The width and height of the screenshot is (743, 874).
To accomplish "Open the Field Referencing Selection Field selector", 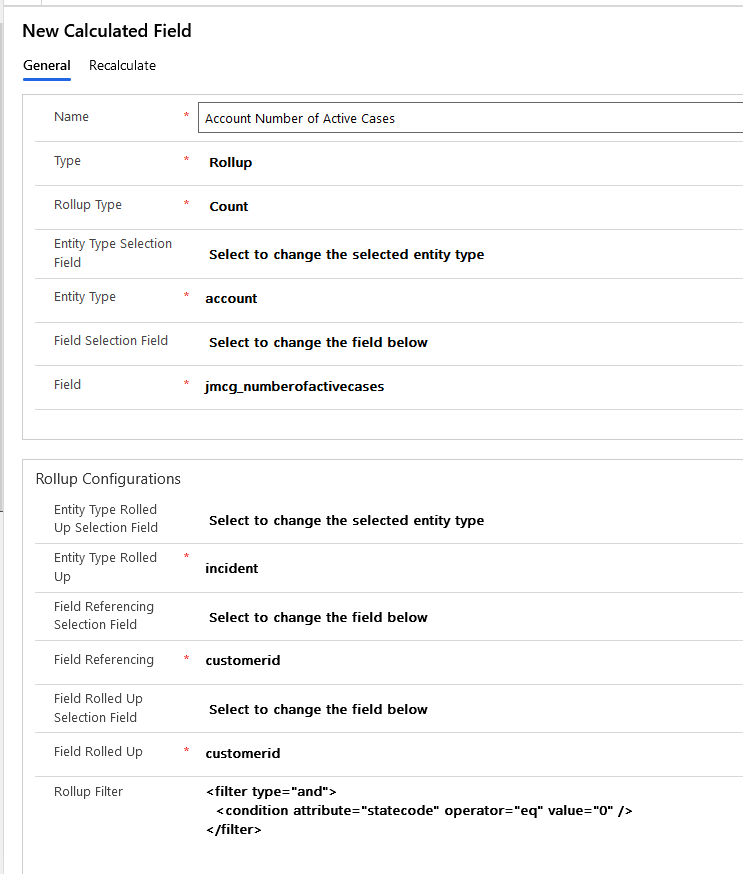I will point(318,618).
